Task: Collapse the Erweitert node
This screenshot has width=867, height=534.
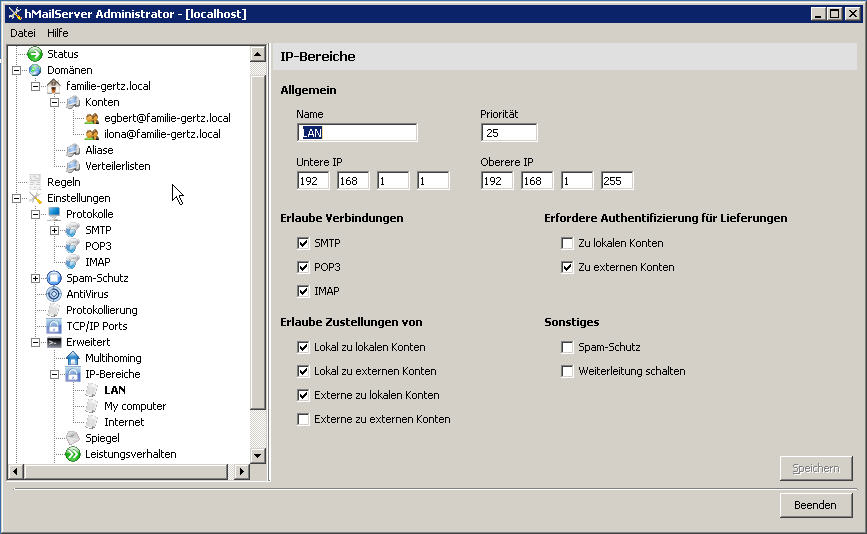Action: [35, 342]
